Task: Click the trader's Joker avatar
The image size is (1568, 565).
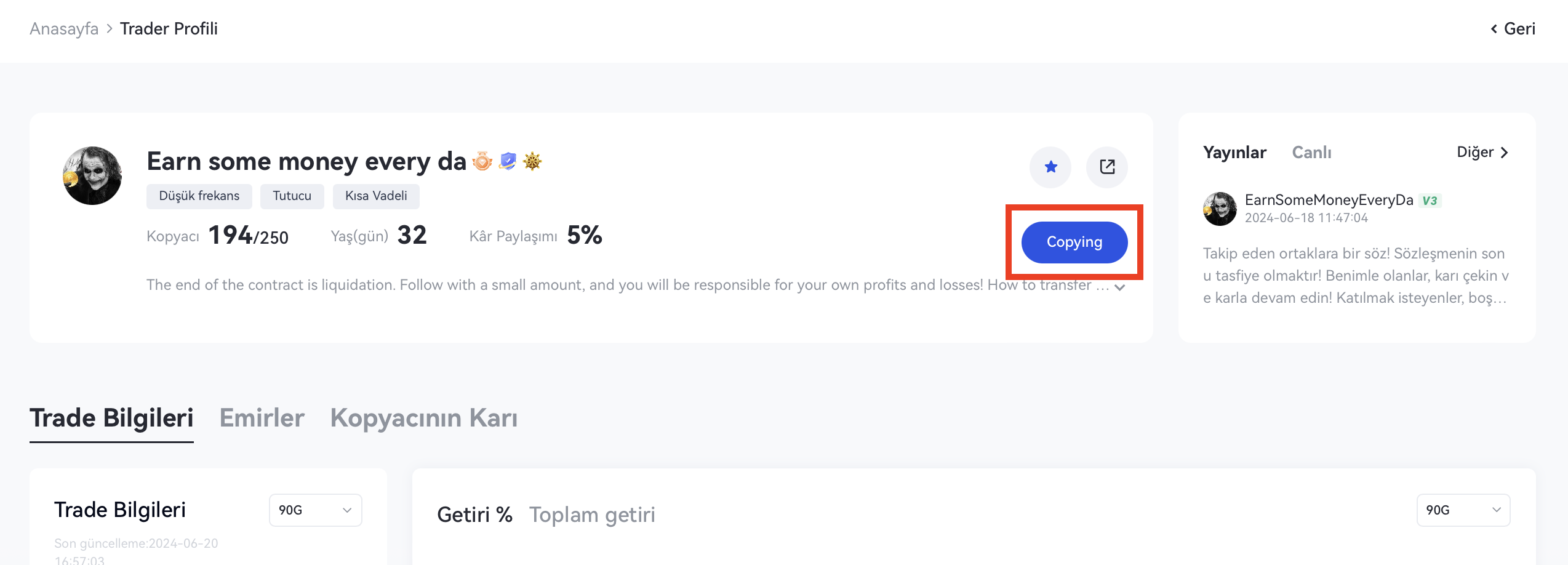Action: [92, 176]
